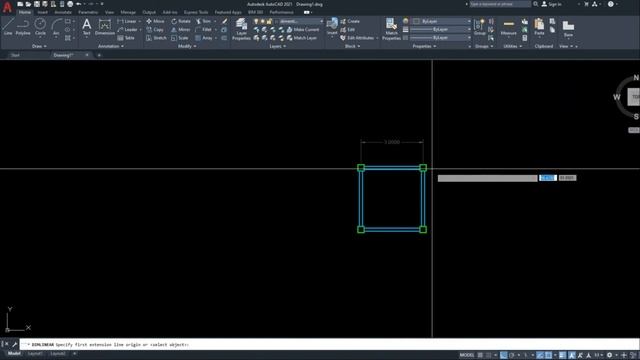Screen dimensions: 640x360
Task: Expand the Properties panel
Action: coord(424,46)
